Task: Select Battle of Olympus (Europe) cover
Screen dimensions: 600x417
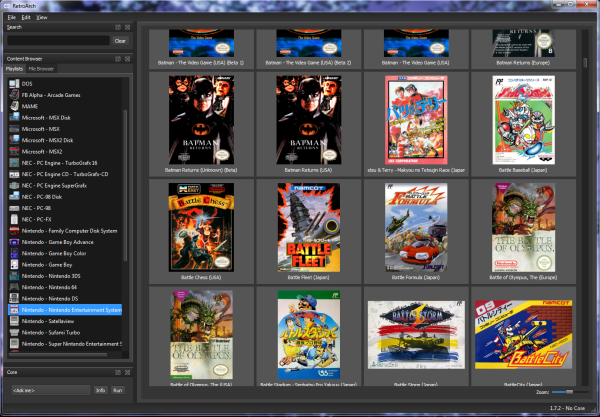Action: click(523, 227)
